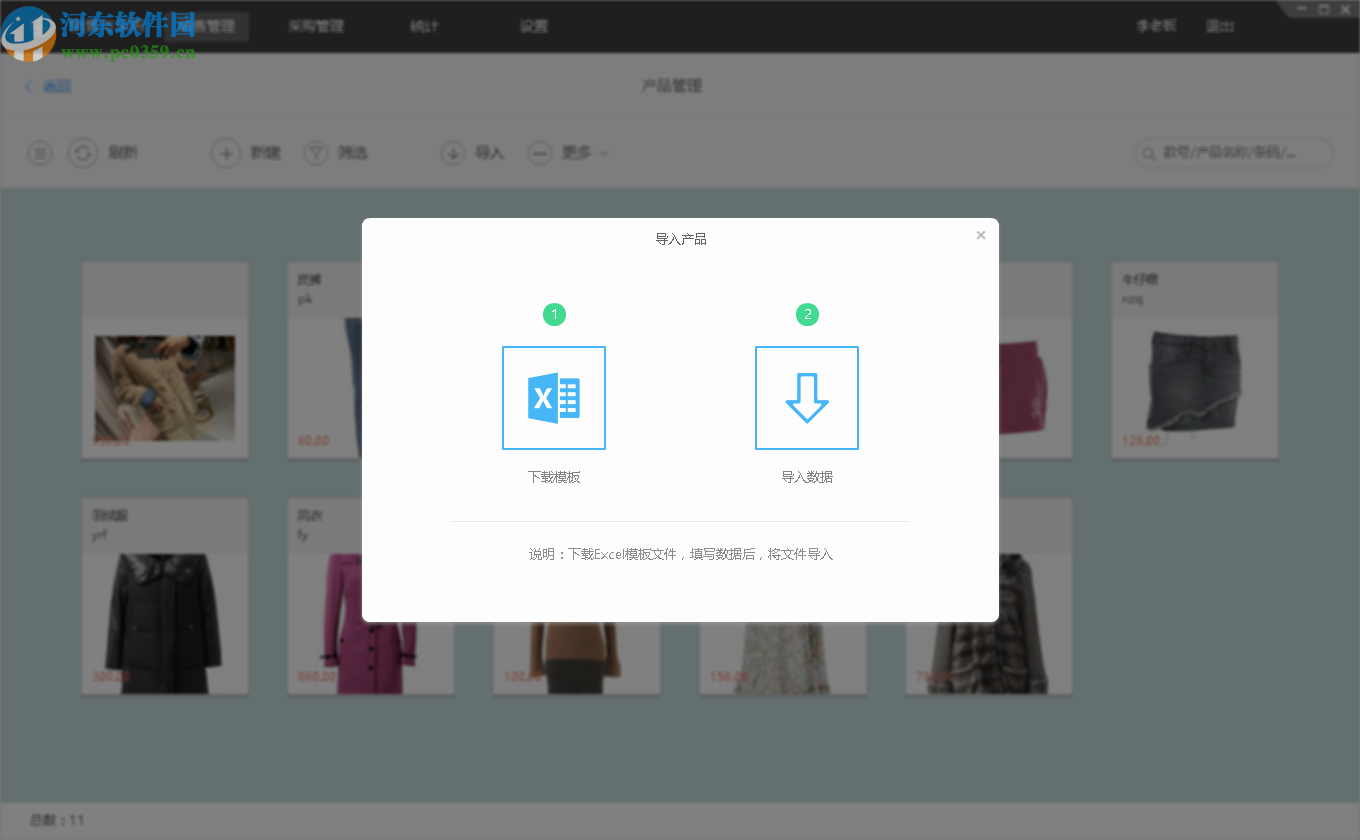The height and width of the screenshot is (840, 1360).
Task: Open the 筛选 filter funnel icon
Action: (316, 153)
